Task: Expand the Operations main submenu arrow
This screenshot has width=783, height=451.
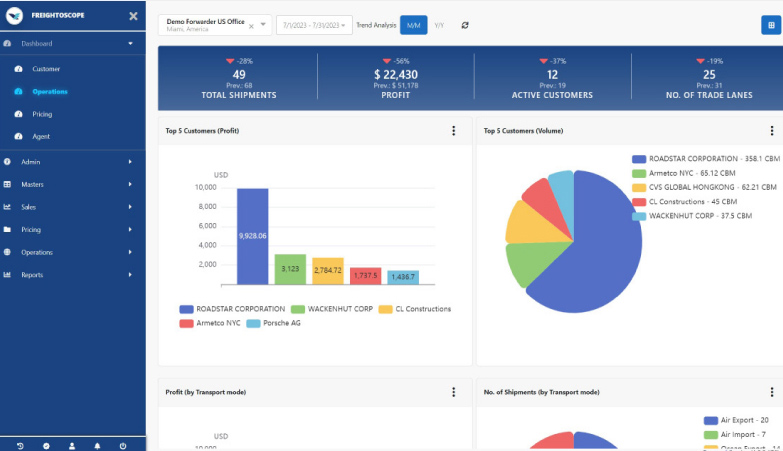Action: point(130,252)
